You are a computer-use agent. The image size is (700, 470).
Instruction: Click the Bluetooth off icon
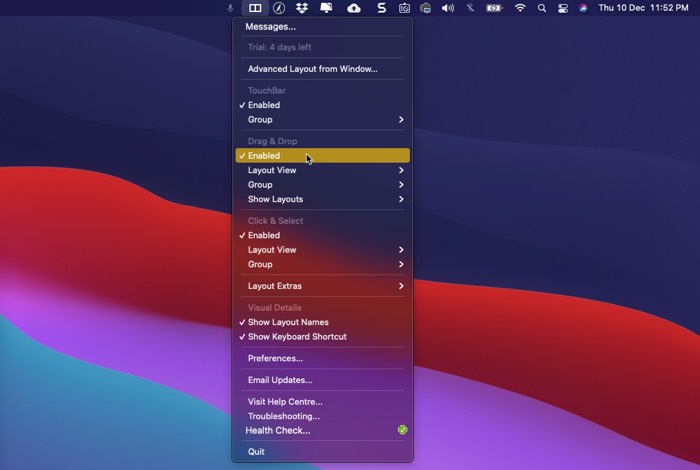coord(470,8)
